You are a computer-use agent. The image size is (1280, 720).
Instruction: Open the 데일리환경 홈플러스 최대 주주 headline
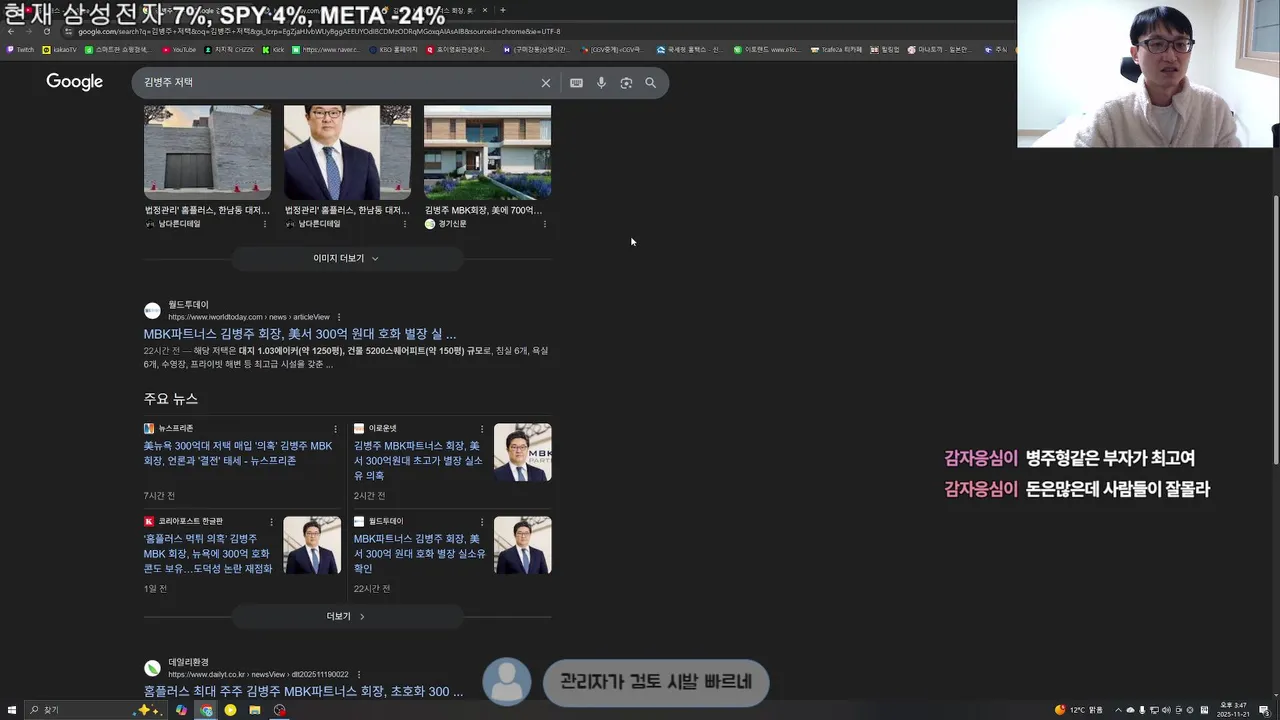303,691
